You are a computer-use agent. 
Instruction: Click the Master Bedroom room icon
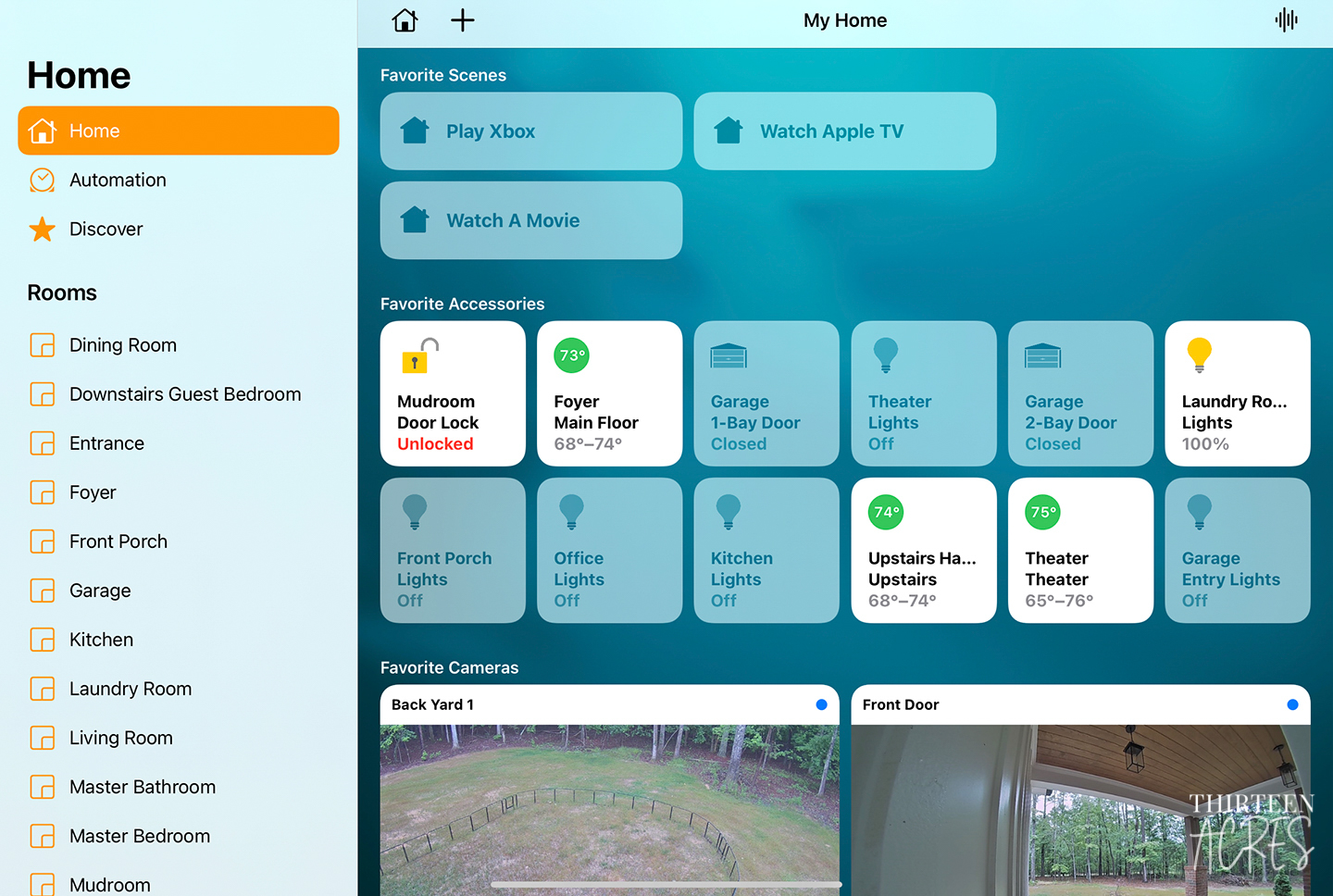coord(43,836)
